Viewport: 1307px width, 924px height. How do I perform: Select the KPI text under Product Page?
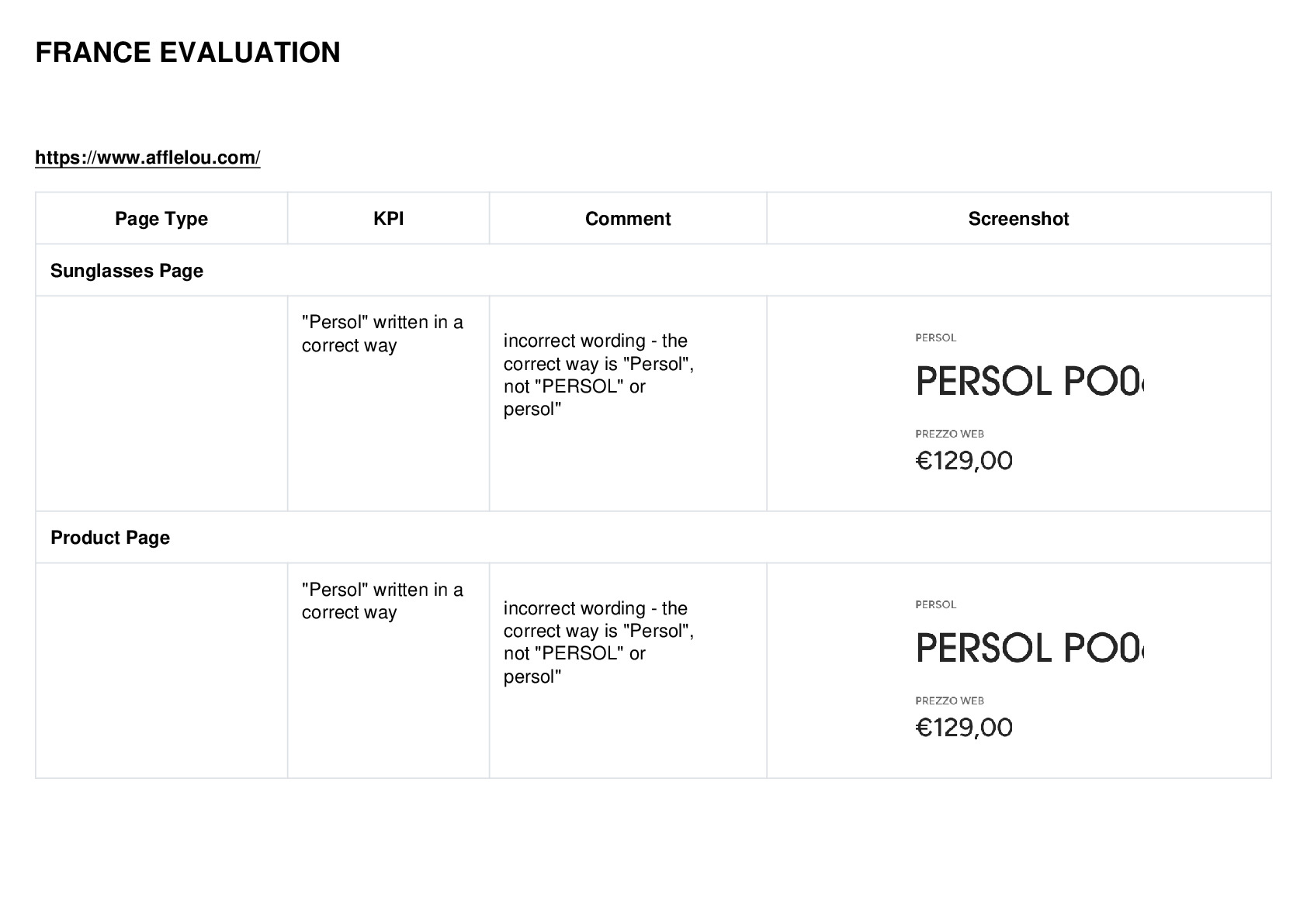click(383, 601)
